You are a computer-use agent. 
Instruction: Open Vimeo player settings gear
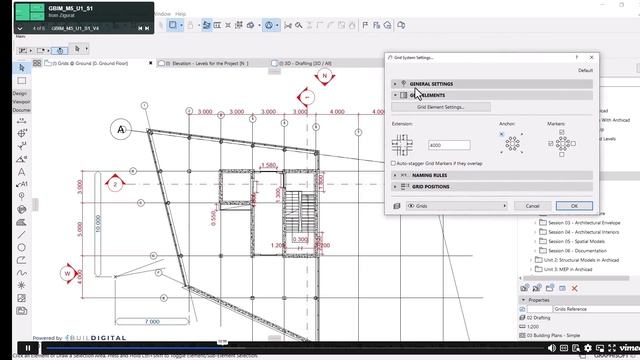tap(588, 348)
